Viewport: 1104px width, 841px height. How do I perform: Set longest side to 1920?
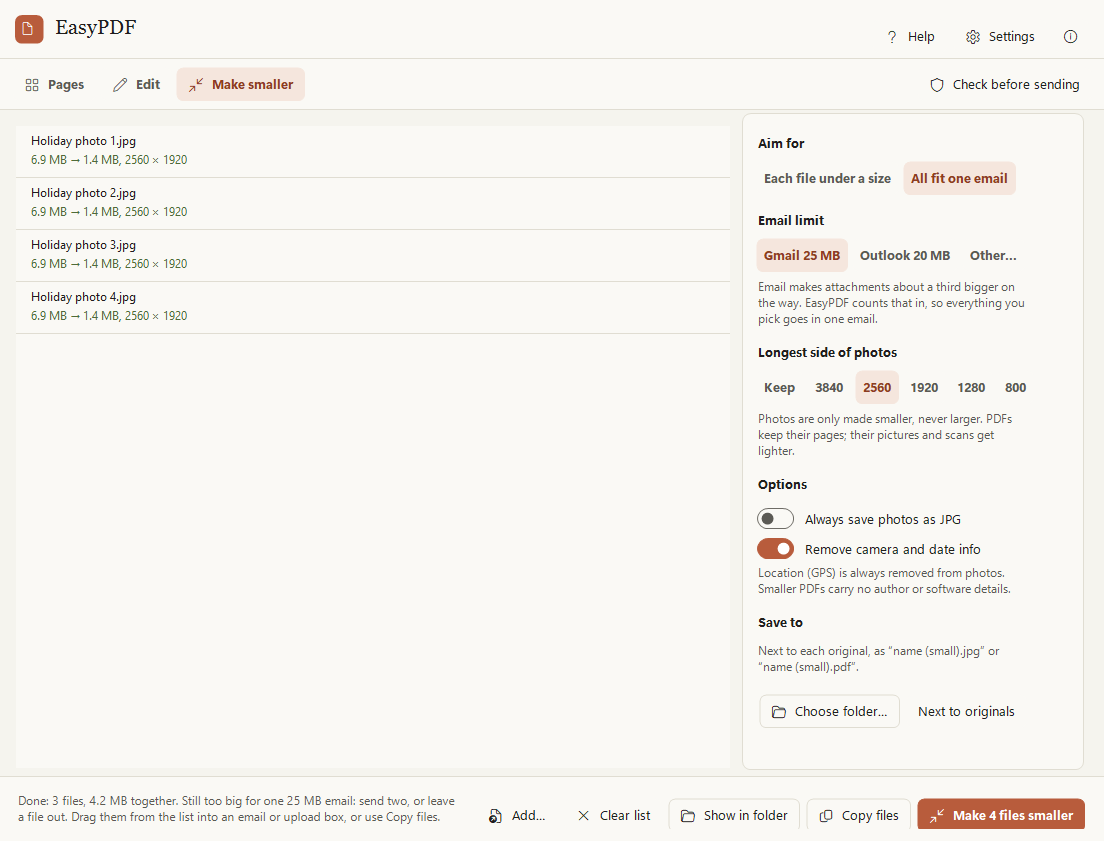click(924, 387)
